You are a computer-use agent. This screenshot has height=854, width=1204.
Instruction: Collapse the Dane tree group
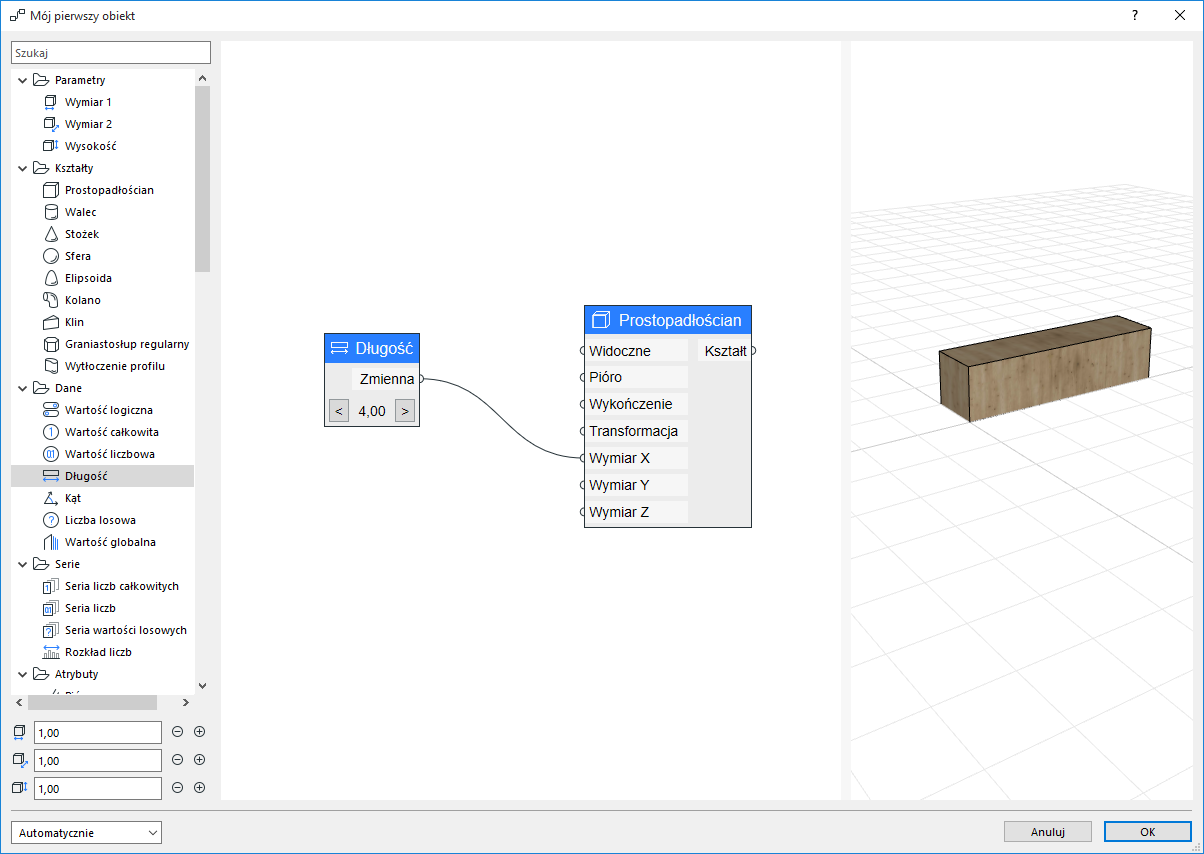[22, 388]
